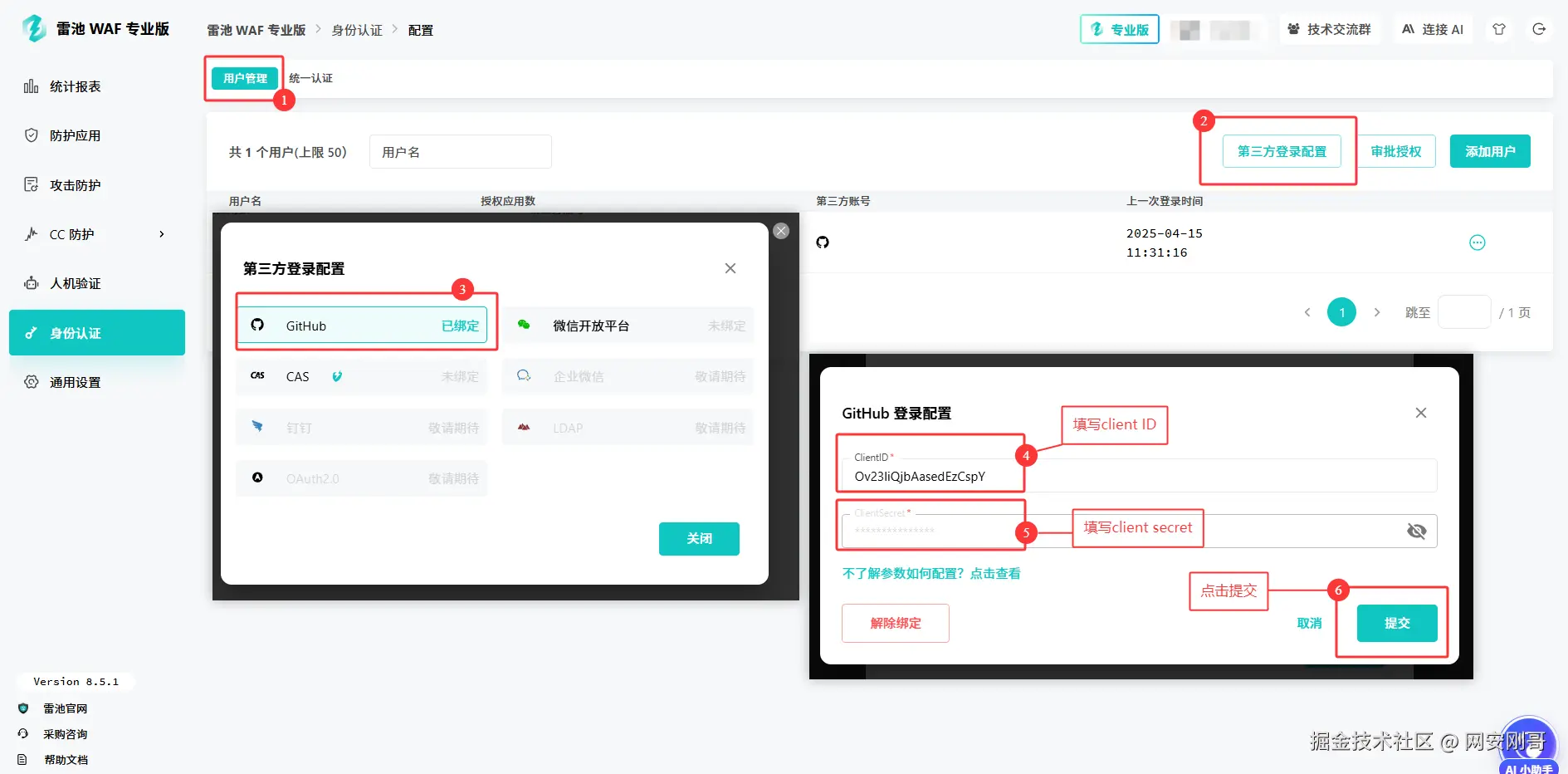Click the dark circle close button on overlay
Viewport: 1568px width, 774px height.
(781, 231)
